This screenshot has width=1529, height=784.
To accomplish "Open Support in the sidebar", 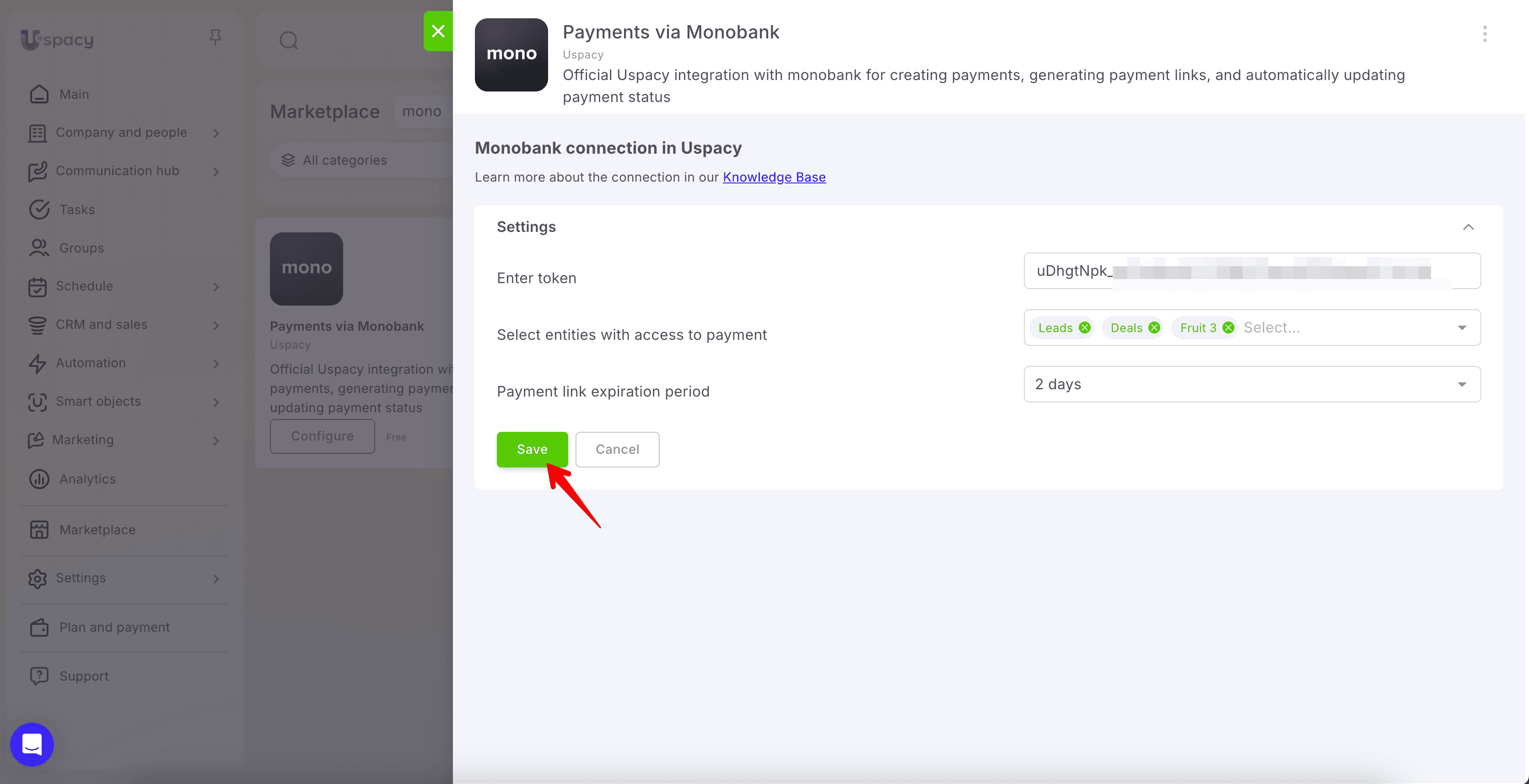I will pos(84,676).
